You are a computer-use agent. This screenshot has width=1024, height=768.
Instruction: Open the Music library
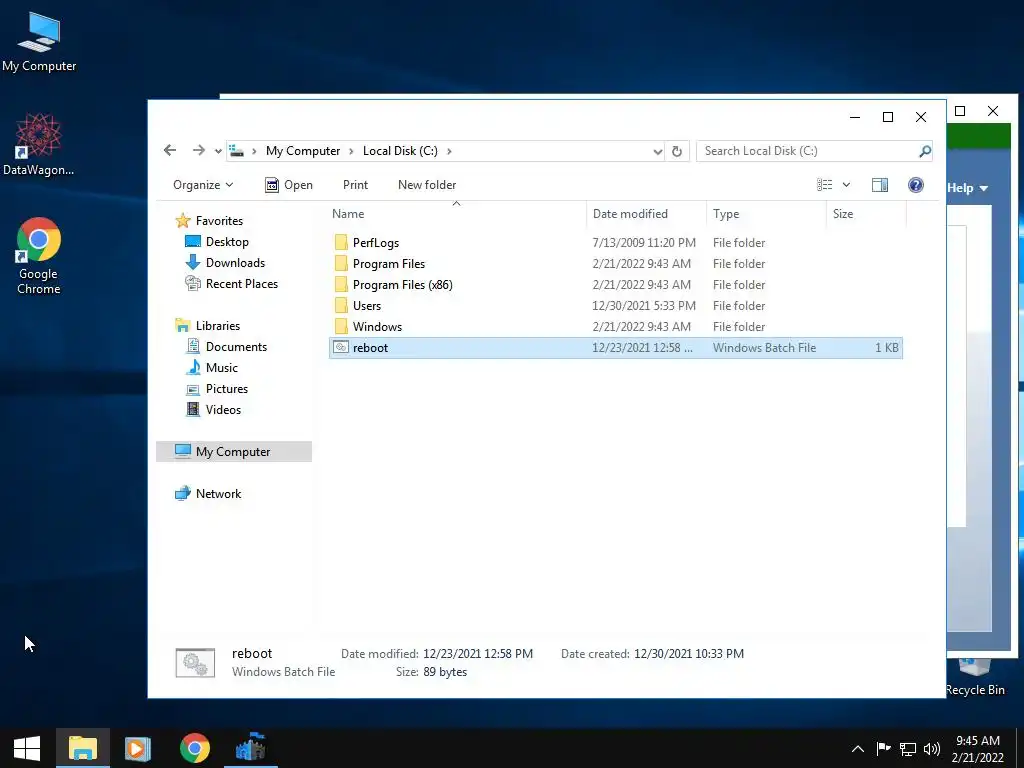[212, 368]
